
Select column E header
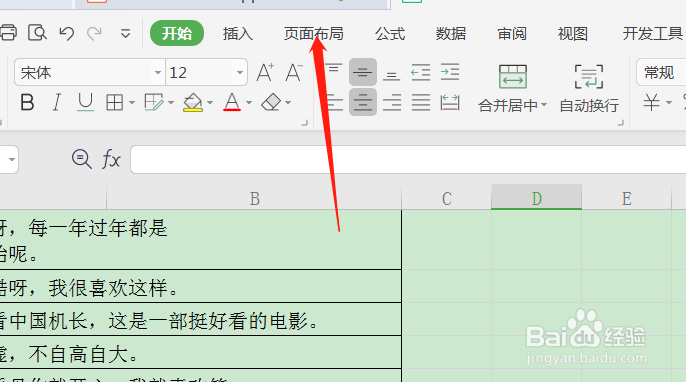pos(626,198)
